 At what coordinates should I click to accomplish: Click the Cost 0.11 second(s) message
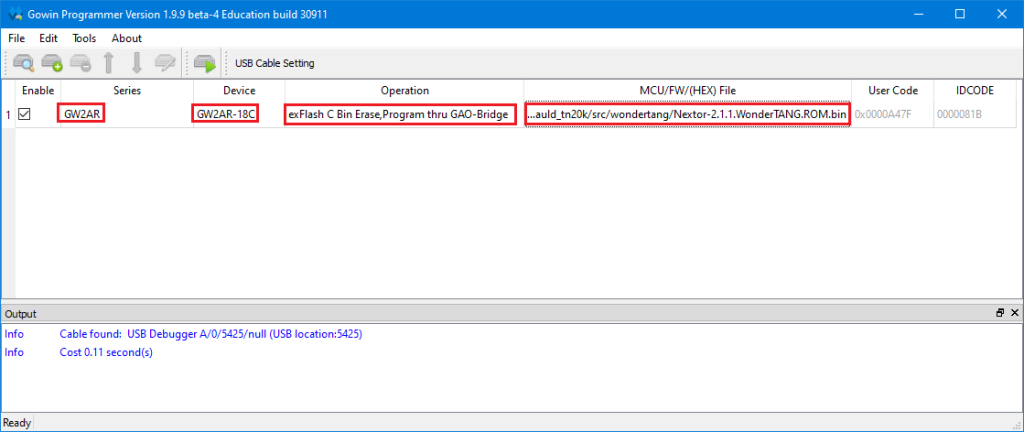tap(106, 352)
